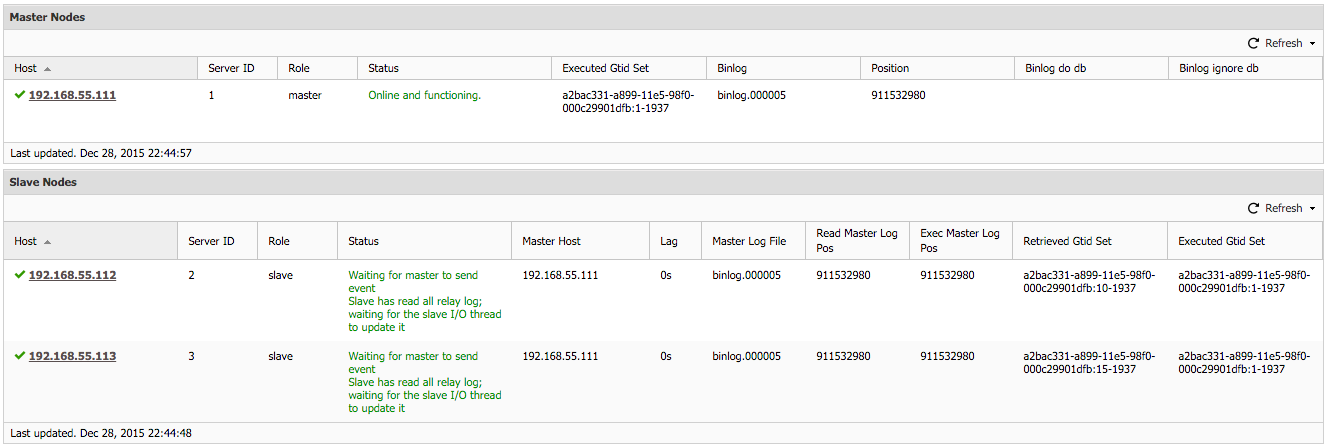The width and height of the screenshot is (1325, 447).
Task: Click the Slave Nodes refresh icon
Action: [x=1253, y=208]
